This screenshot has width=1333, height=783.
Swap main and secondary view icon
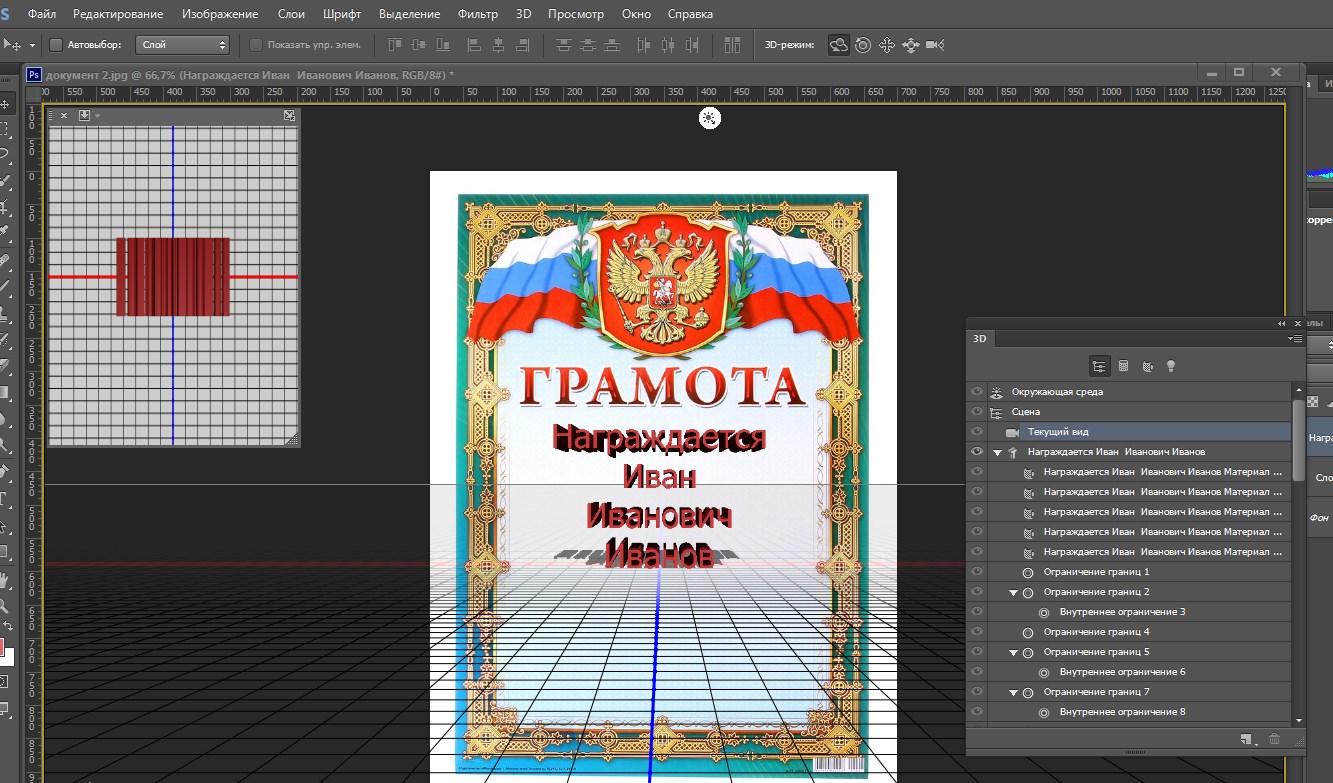(289, 116)
